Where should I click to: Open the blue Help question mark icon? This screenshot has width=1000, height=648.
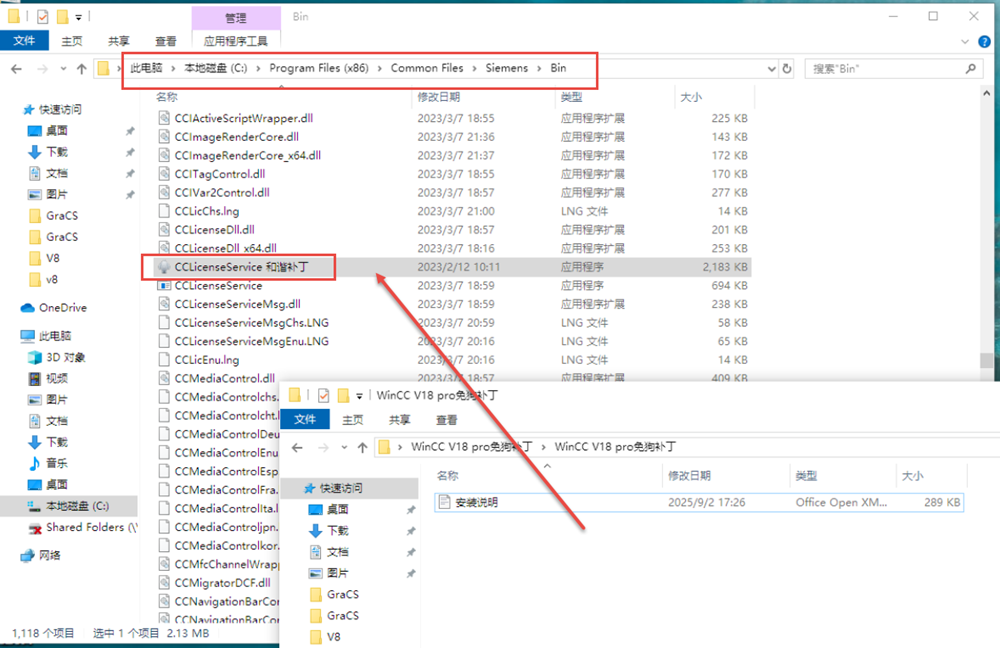984,41
